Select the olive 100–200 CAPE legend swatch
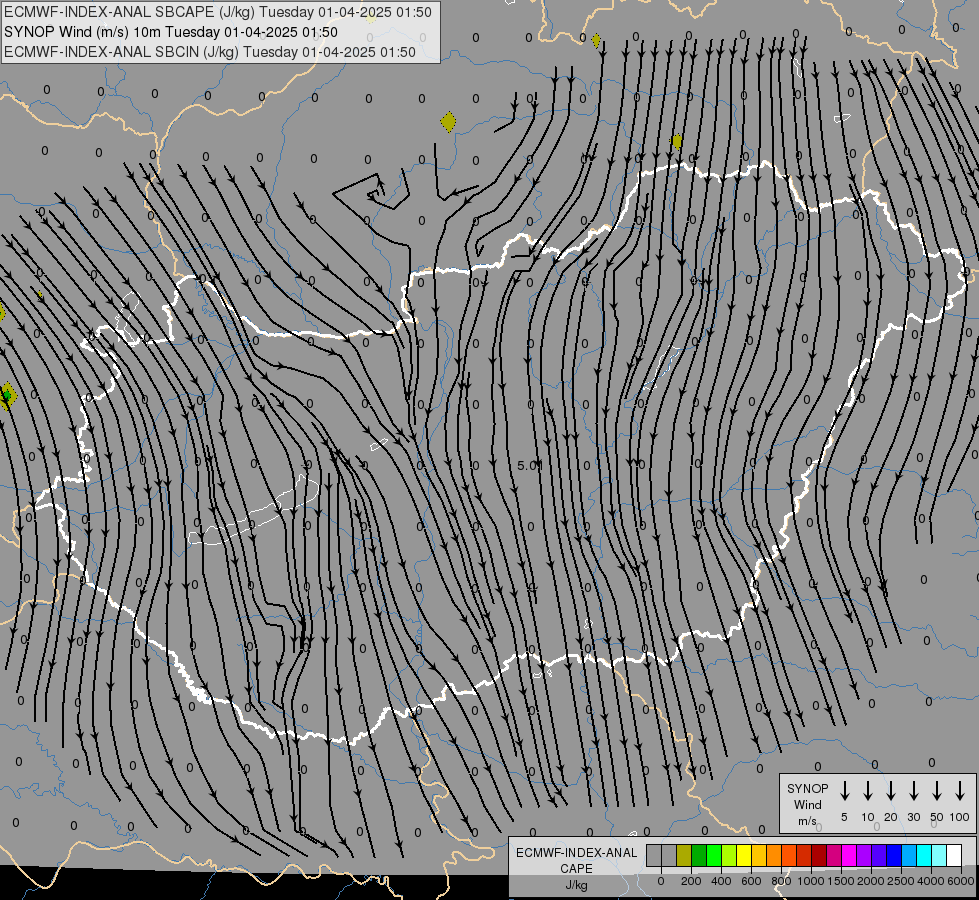The height and width of the screenshot is (900, 979). pos(684,855)
